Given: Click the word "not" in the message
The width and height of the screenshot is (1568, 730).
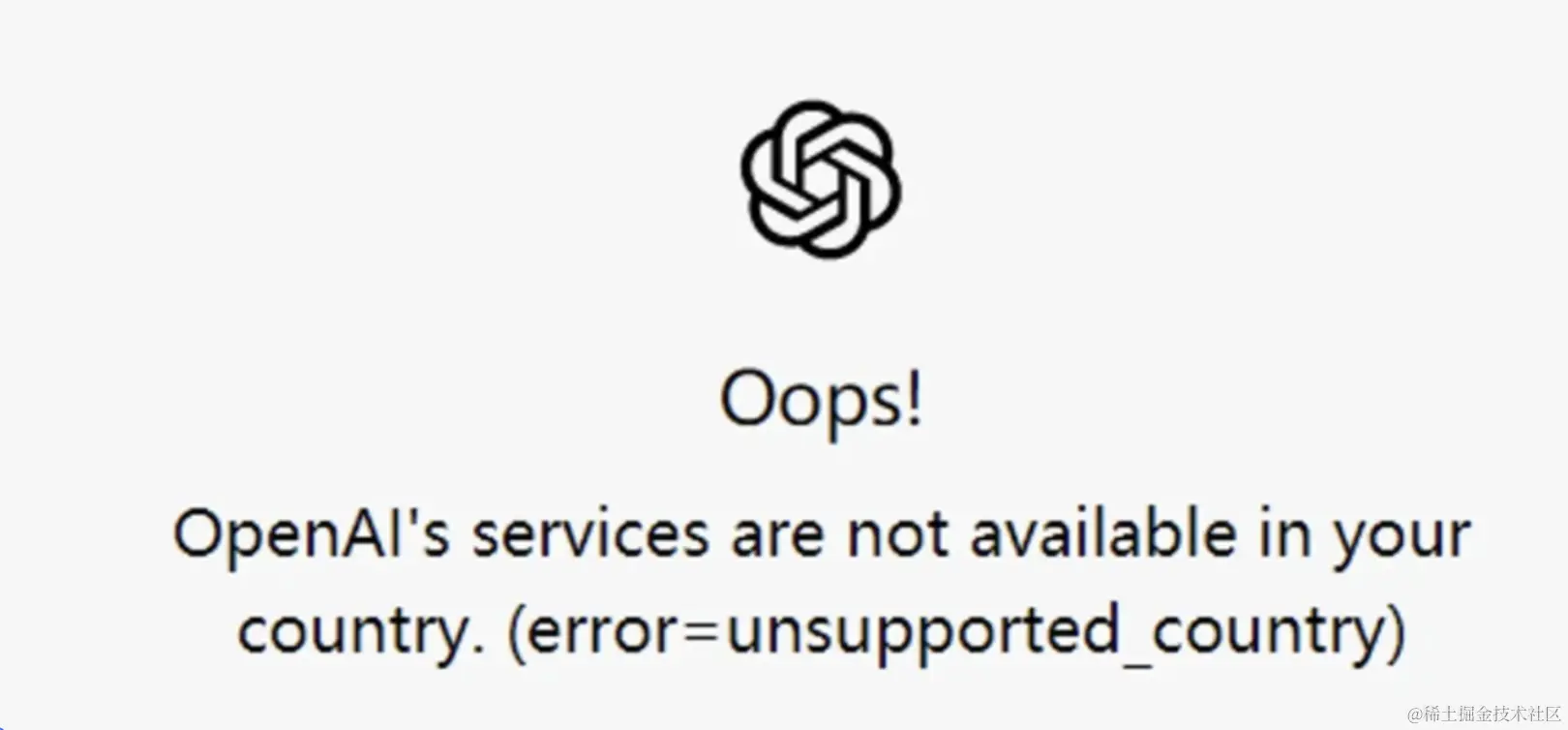Looking at the screenshot, I should point(899,535).
